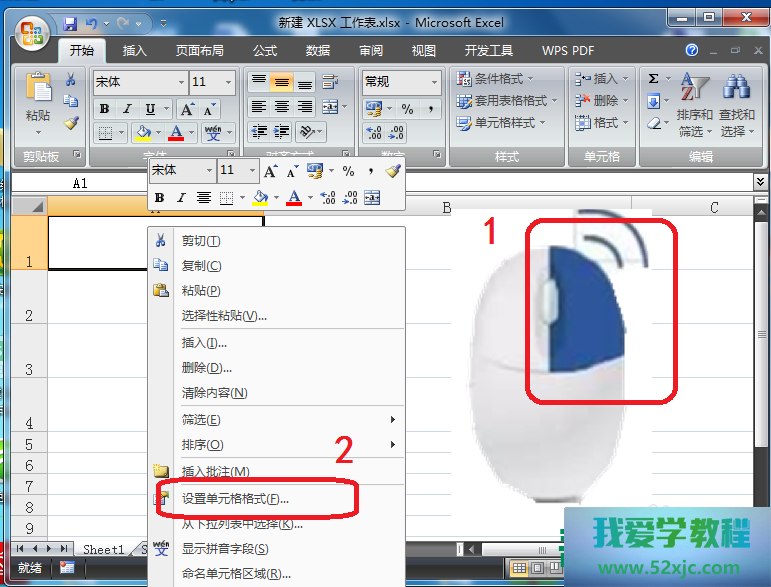Click 选择性粘贴 in the context menu
The height and width of the screenshot is (587, 771).
(224, 316)
